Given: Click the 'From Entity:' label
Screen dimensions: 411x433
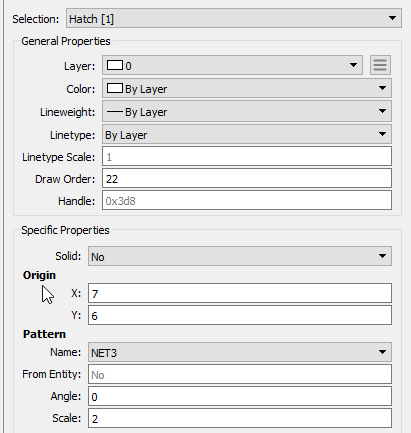Looking at the screenshot, I should coord(52,374).
